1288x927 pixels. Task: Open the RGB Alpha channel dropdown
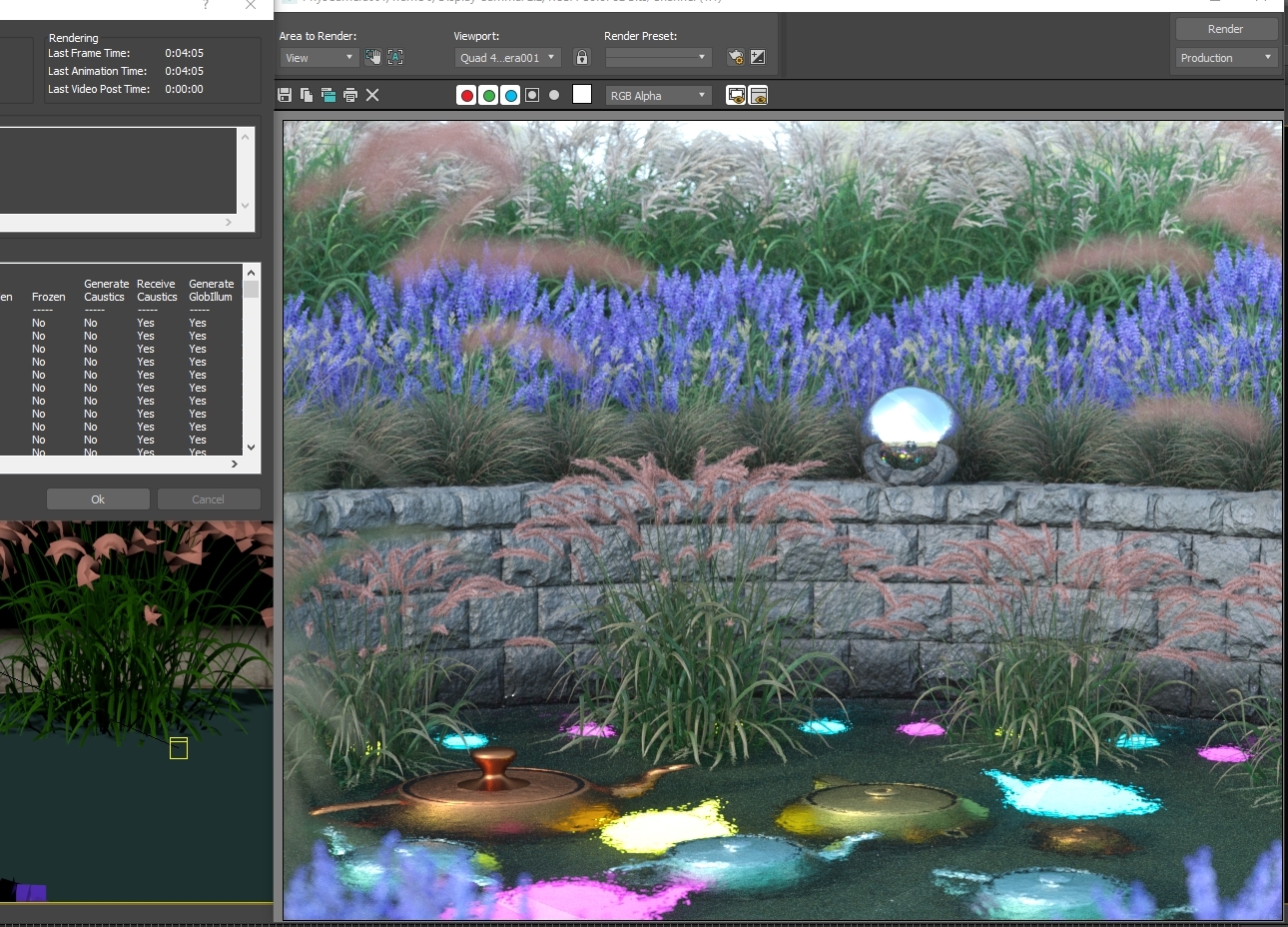click(658, 95)
